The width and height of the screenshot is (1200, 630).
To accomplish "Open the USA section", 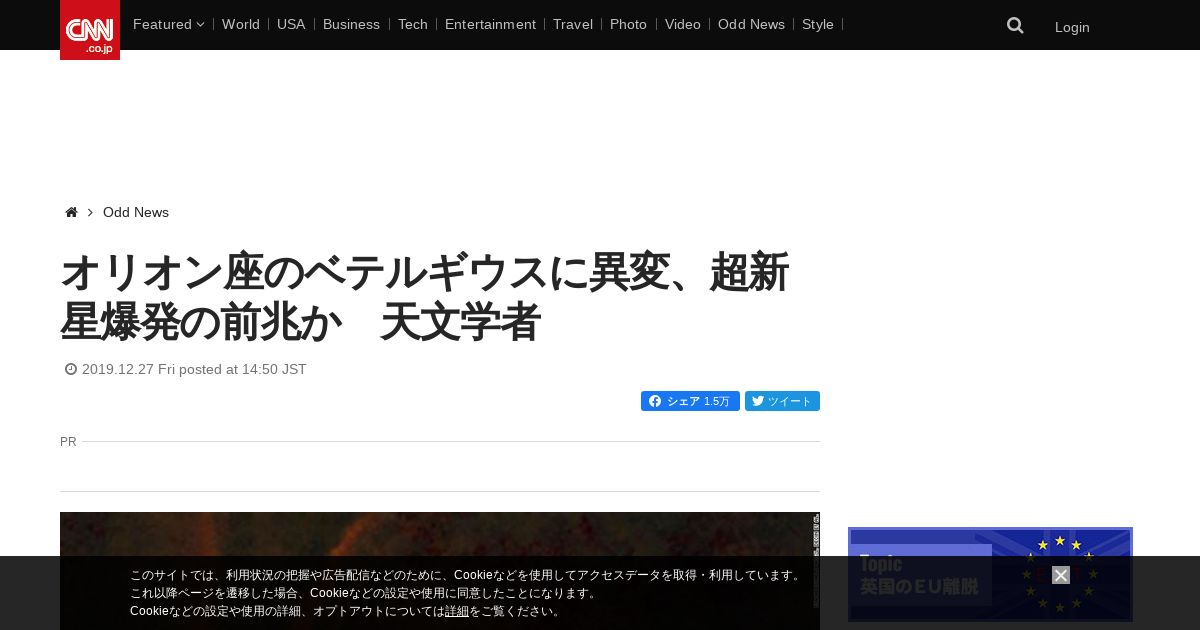I will (291, 24).
